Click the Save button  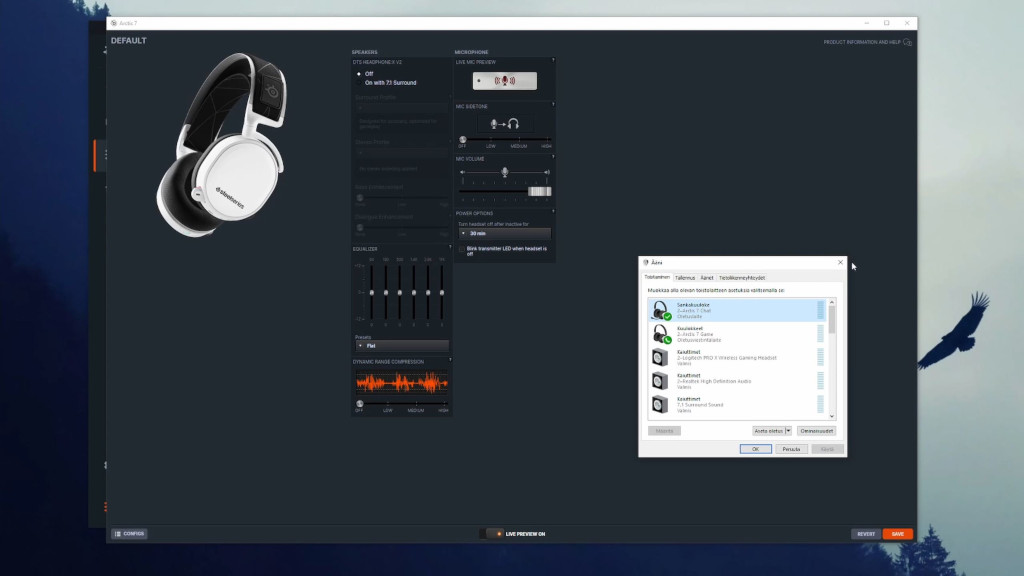point(898,534)
